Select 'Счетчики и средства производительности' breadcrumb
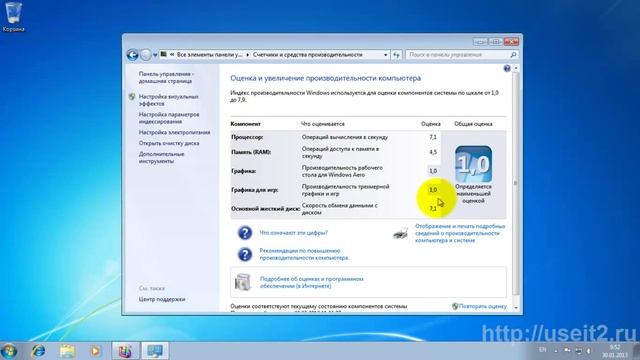The image size is (640, 360). point(307,55)
